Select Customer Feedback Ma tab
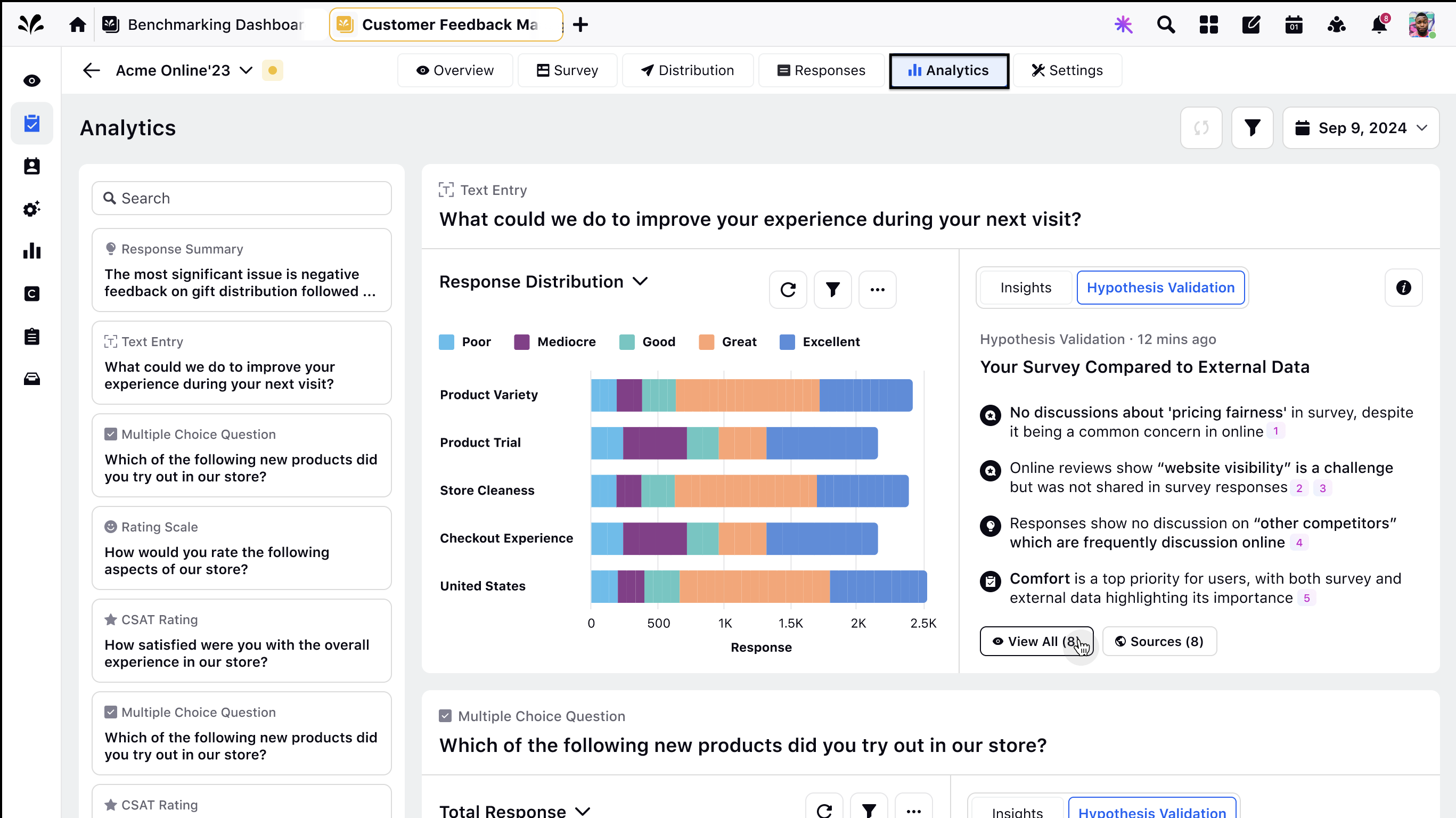Image resolution: width=1456 pixels, height=818 pixels. (x=446, y=24)
